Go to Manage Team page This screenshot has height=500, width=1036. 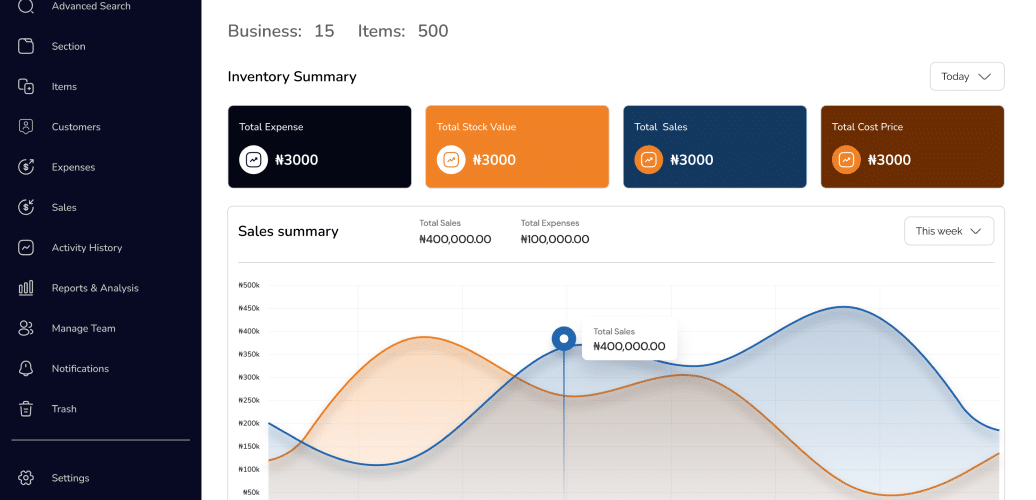(83, 328)
